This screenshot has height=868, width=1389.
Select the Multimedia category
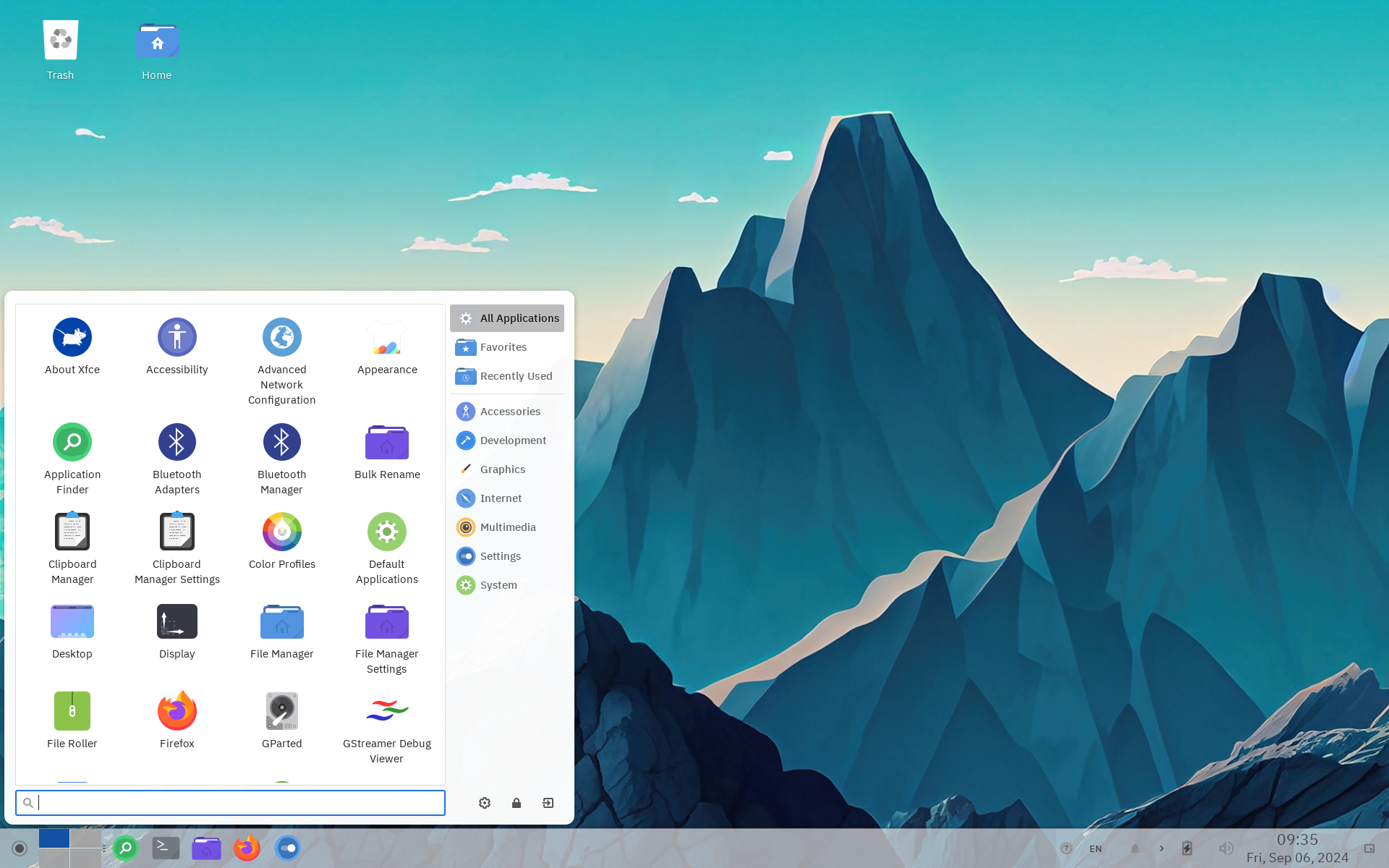coord(507,527)
